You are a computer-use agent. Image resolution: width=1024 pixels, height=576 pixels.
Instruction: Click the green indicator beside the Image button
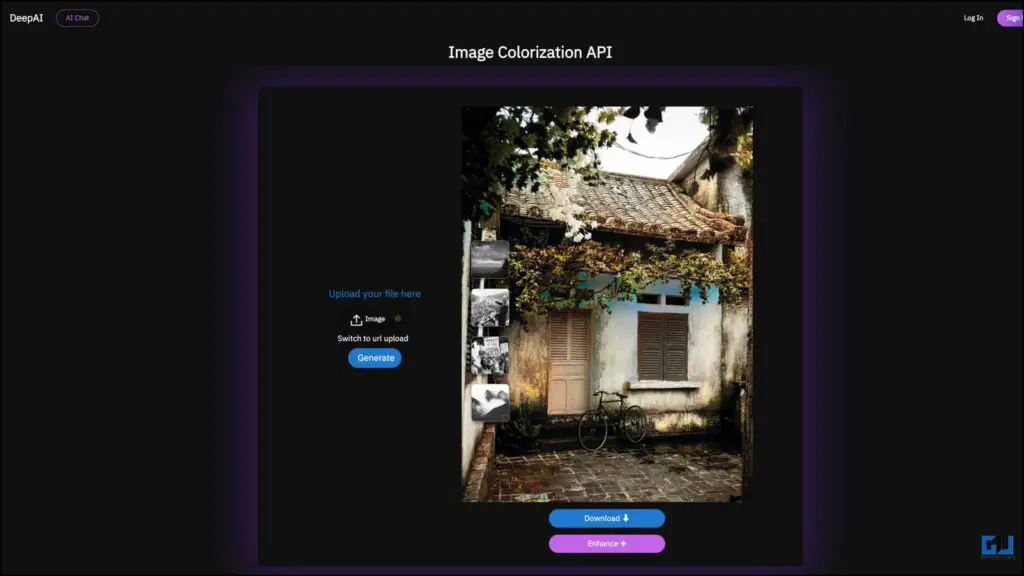pos(396,318)
